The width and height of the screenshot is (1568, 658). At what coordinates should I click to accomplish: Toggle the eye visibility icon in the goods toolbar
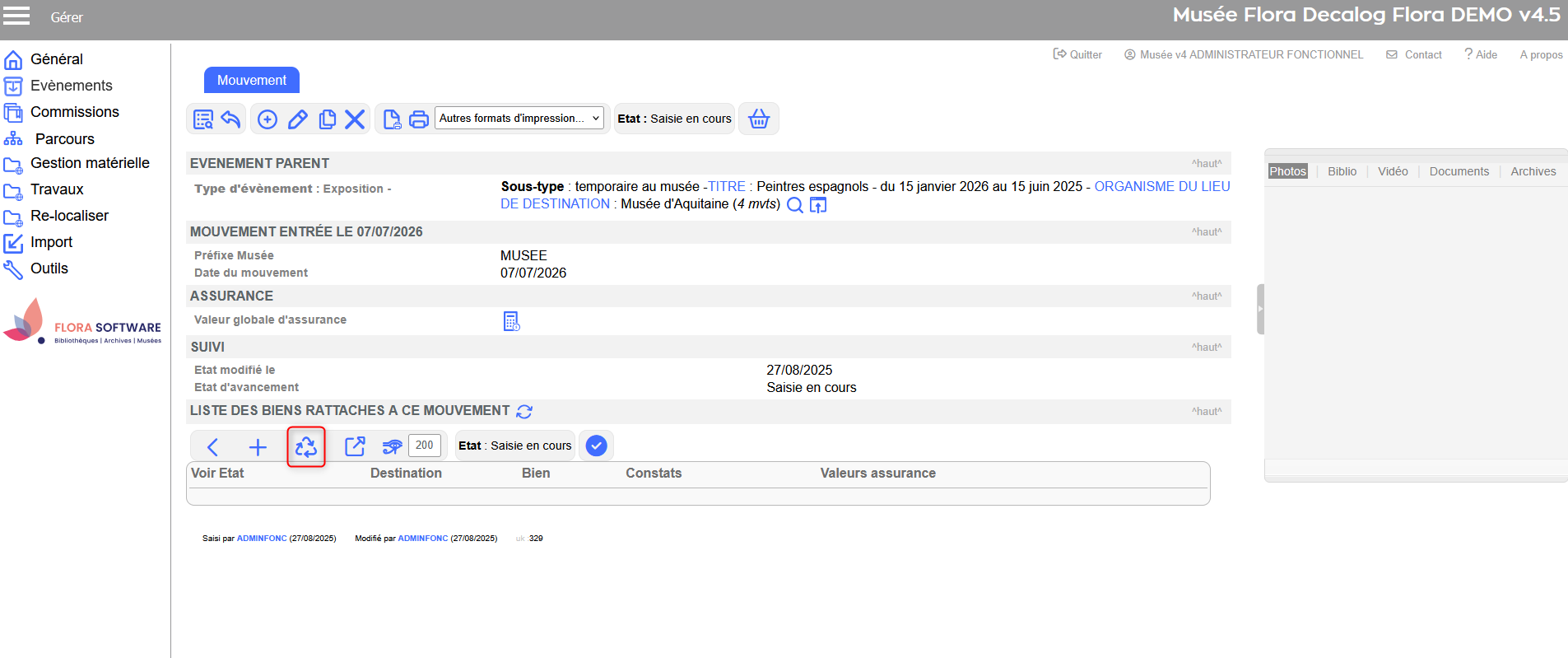coord(392,446)
